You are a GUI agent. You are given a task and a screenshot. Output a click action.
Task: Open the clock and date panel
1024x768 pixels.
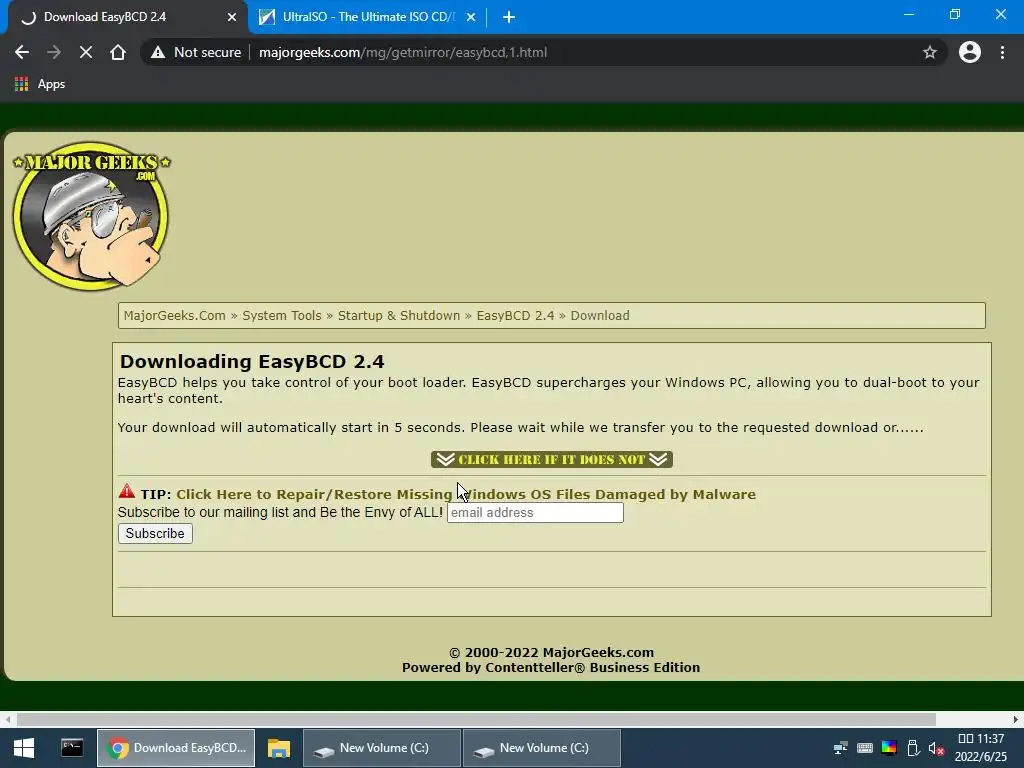point(980,748)
